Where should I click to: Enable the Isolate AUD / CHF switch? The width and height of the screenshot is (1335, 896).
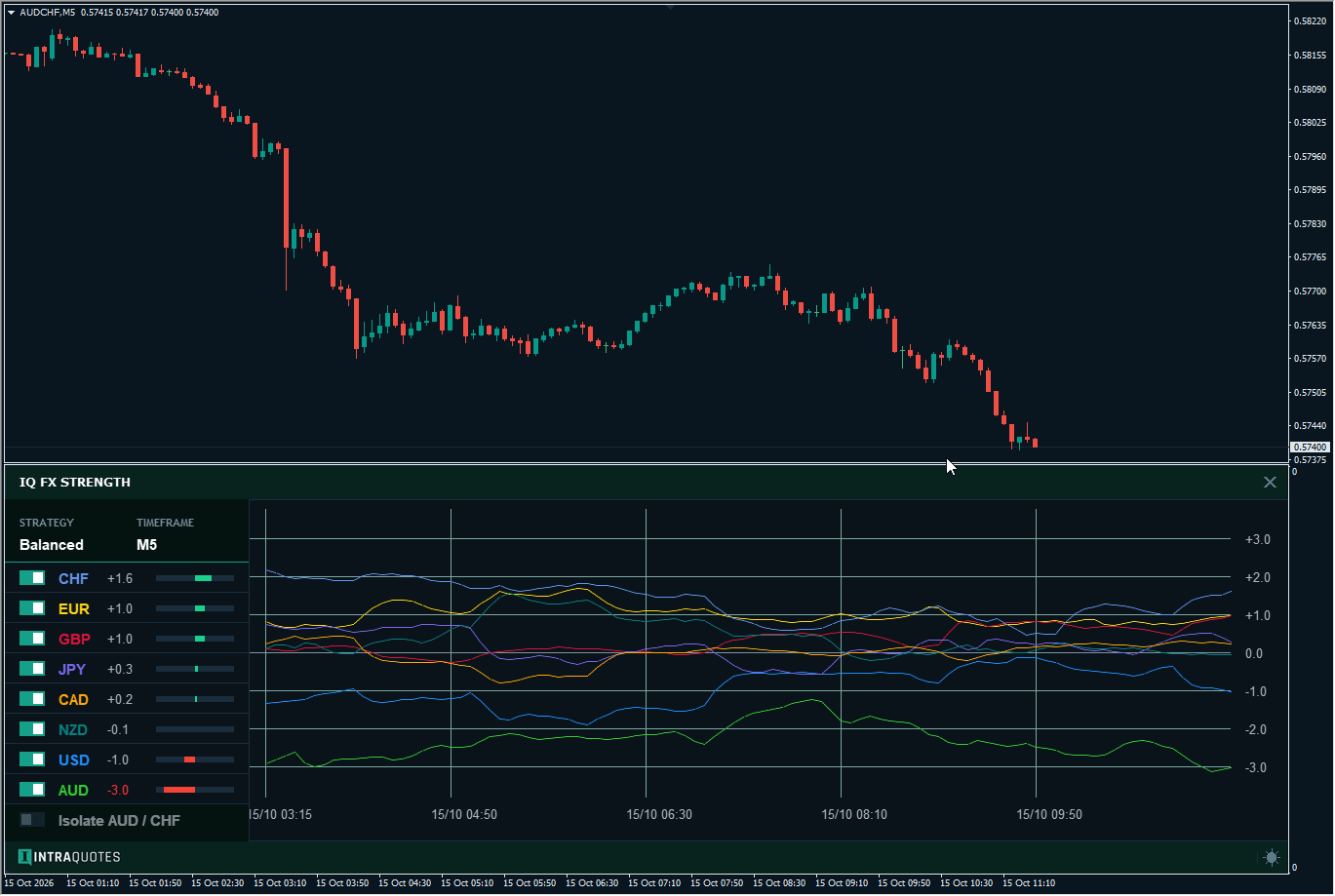pos(32,820)
